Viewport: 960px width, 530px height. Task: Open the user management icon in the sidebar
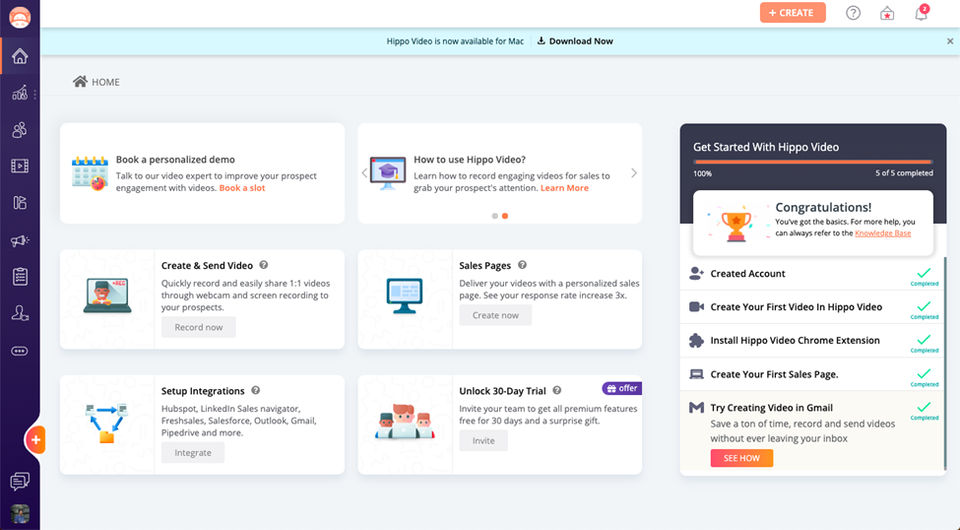click(20, 313)
